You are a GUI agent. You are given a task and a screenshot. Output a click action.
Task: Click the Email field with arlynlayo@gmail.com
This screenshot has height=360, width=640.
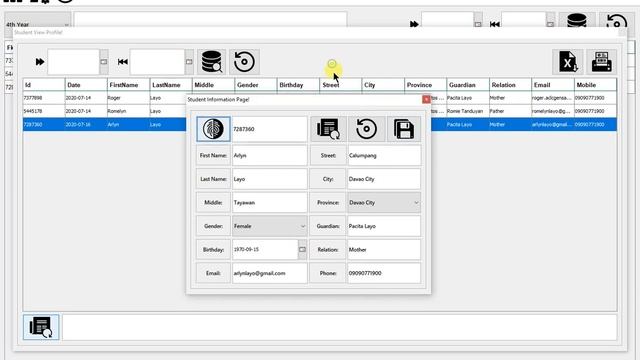point(269,273)
